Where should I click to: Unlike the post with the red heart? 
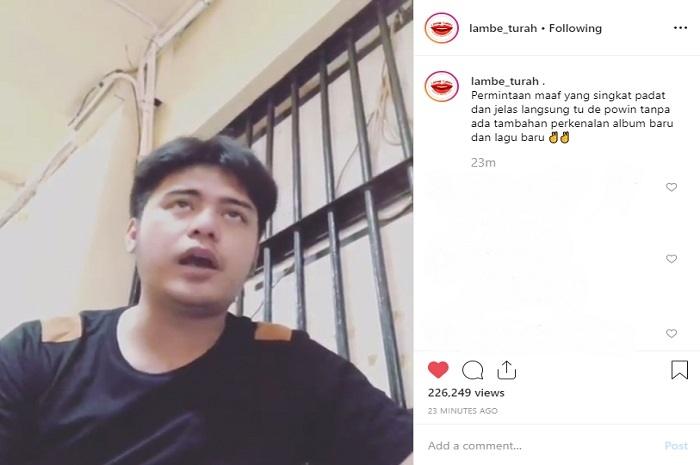click(x=438, y=370)
